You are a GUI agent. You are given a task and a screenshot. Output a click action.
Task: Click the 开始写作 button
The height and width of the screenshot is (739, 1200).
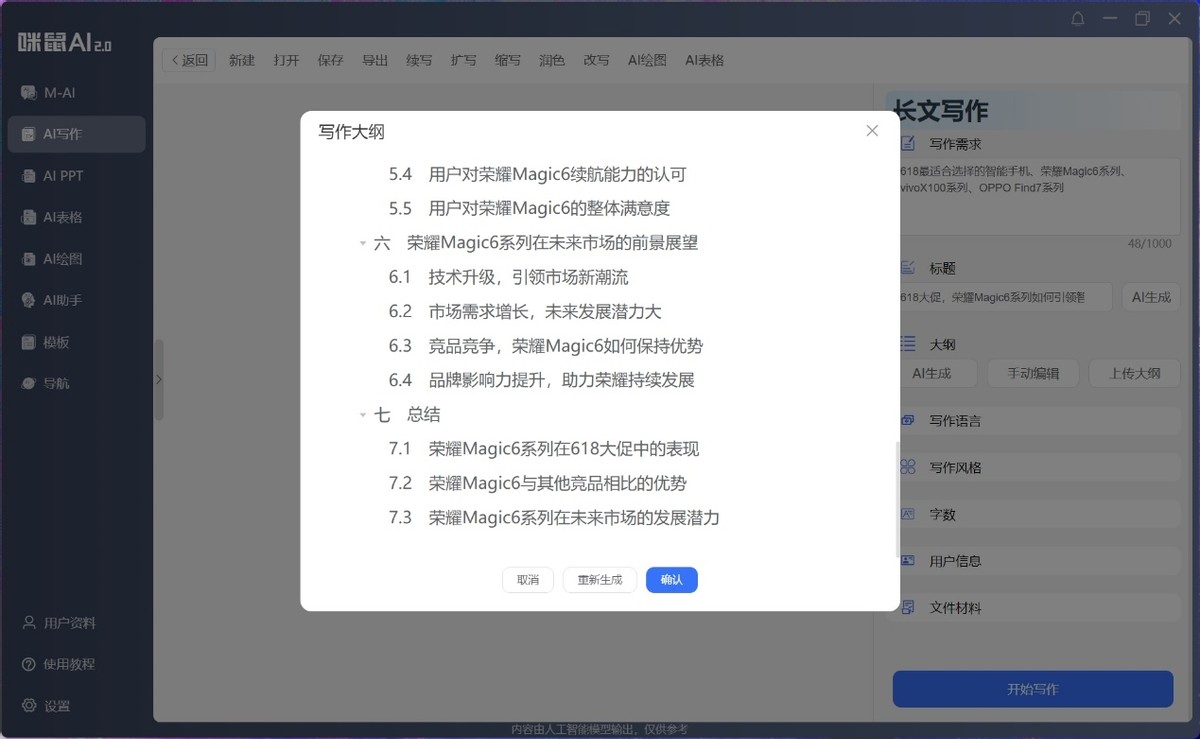pos(1033,689)
